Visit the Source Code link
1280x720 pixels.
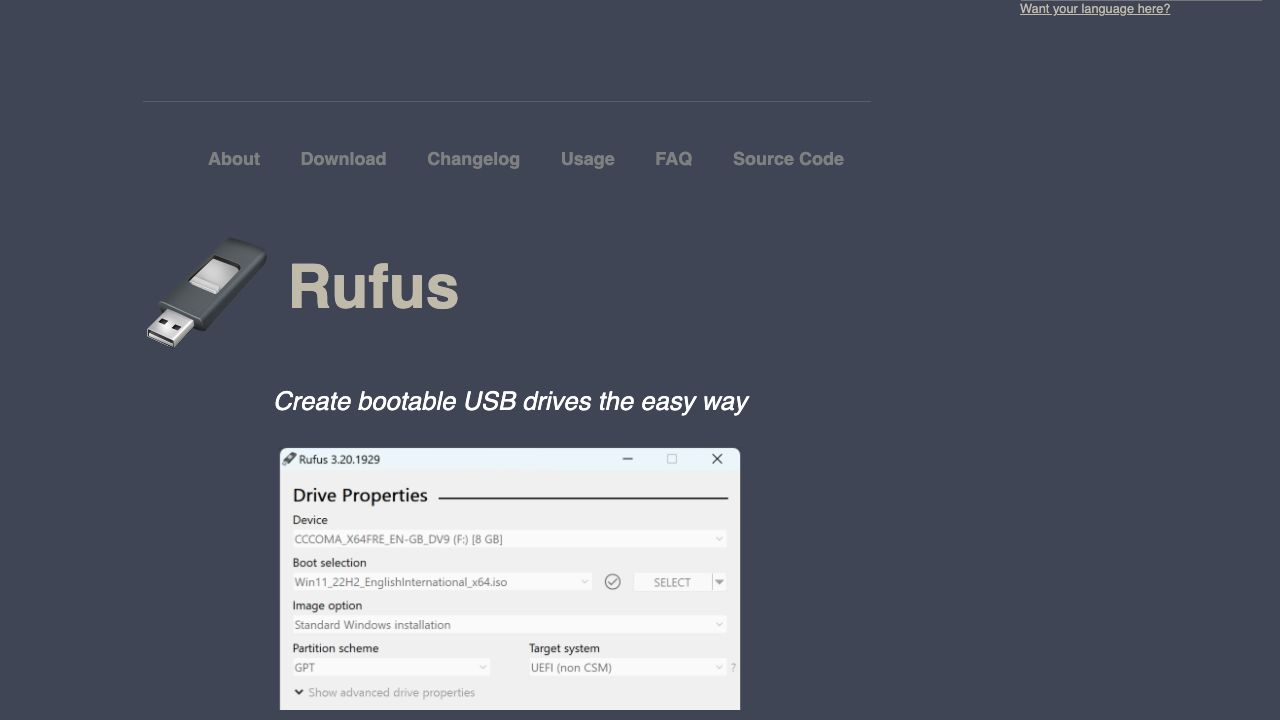788,159
